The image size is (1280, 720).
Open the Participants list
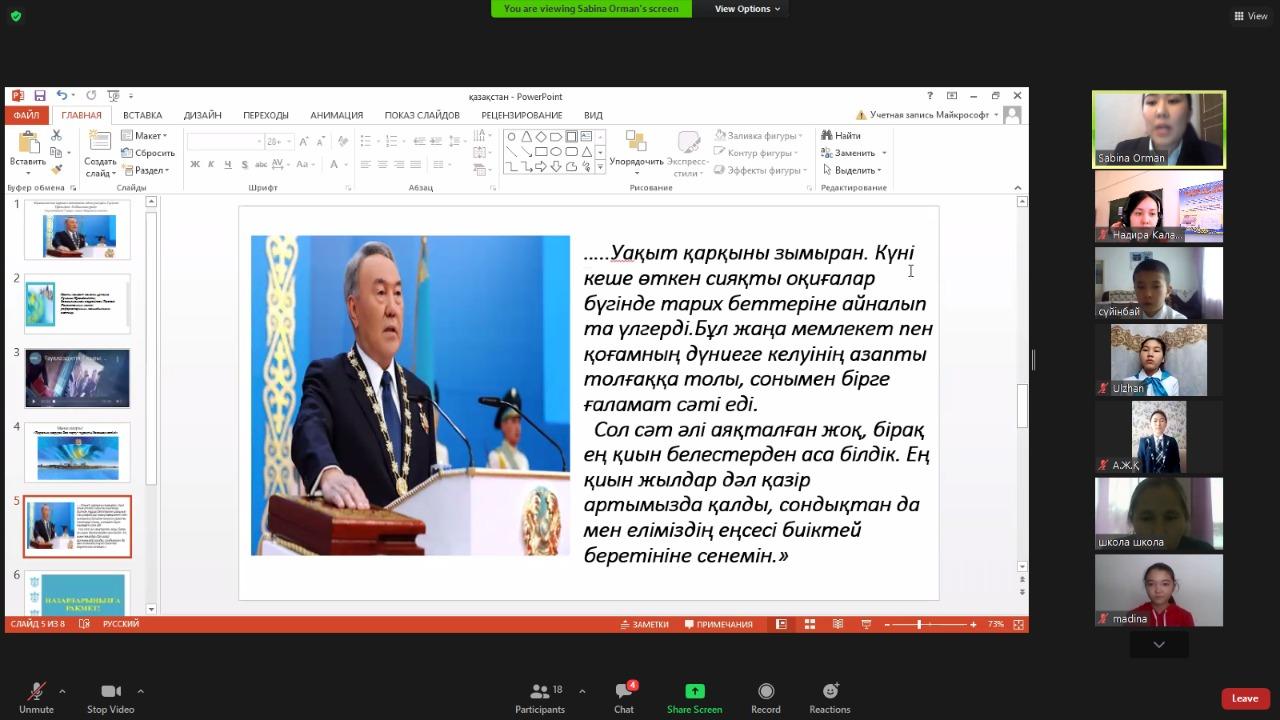coord(540,691)
